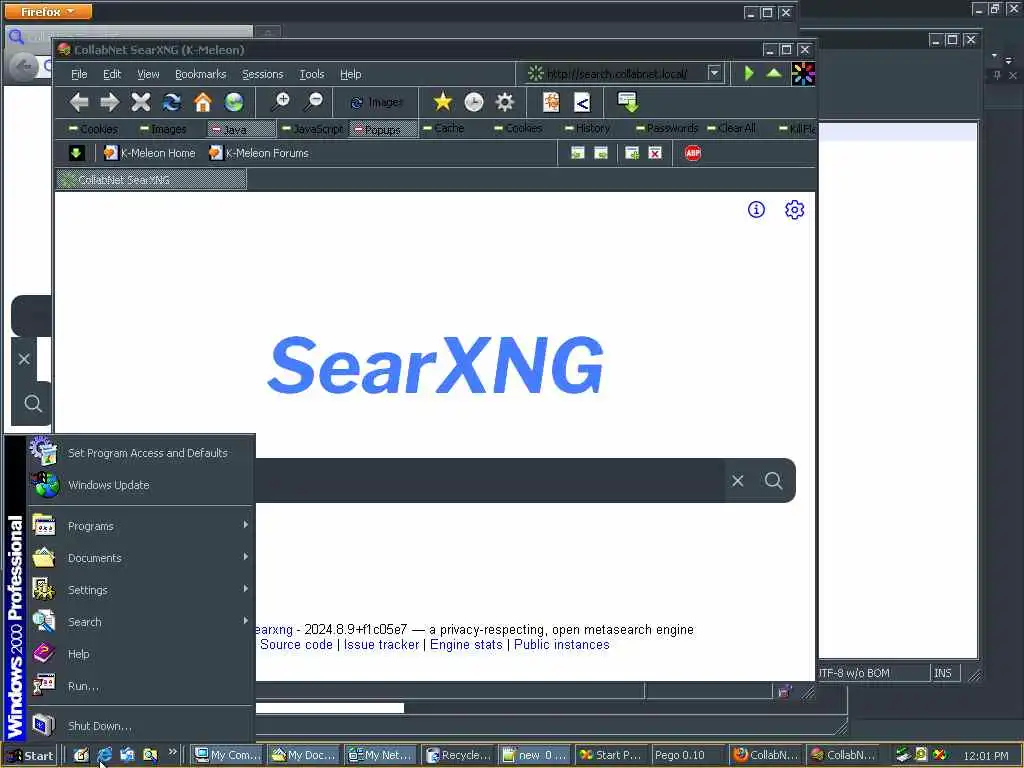Open the Engine stats link
The image size is (1024, 768).
(466, 645)
